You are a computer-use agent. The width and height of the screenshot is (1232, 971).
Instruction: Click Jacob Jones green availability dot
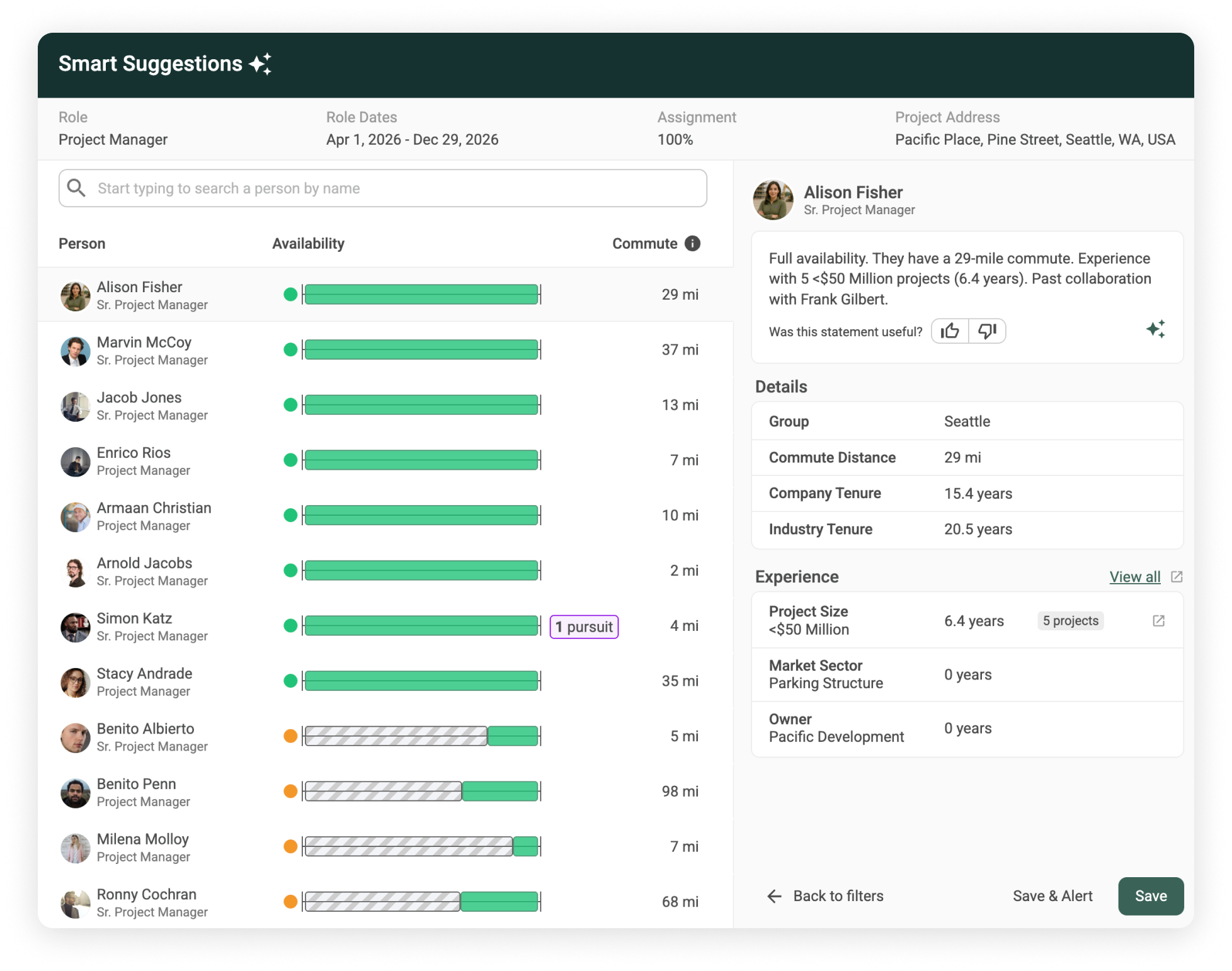point(290,405)
